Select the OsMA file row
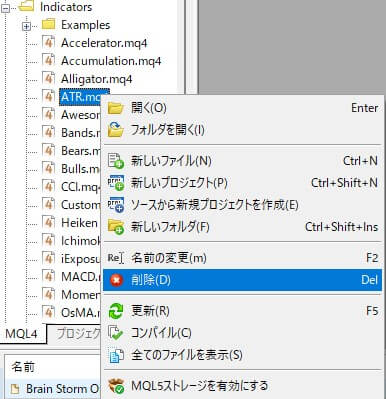Image resolution: width=386 pixels, height=399 pixels. [80, 313]
